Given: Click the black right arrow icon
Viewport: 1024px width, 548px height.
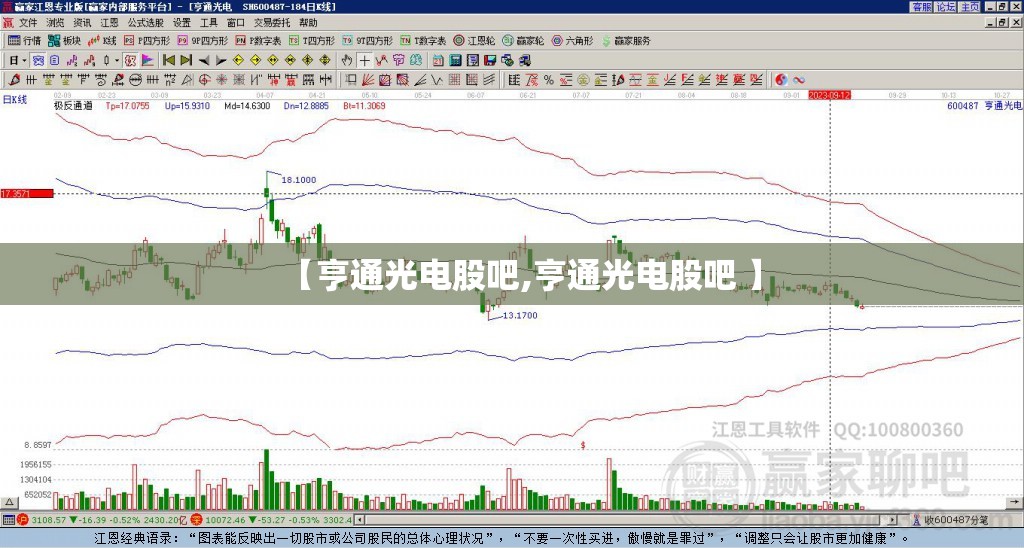Looking at the screenshot, I should tap(221, 61).
